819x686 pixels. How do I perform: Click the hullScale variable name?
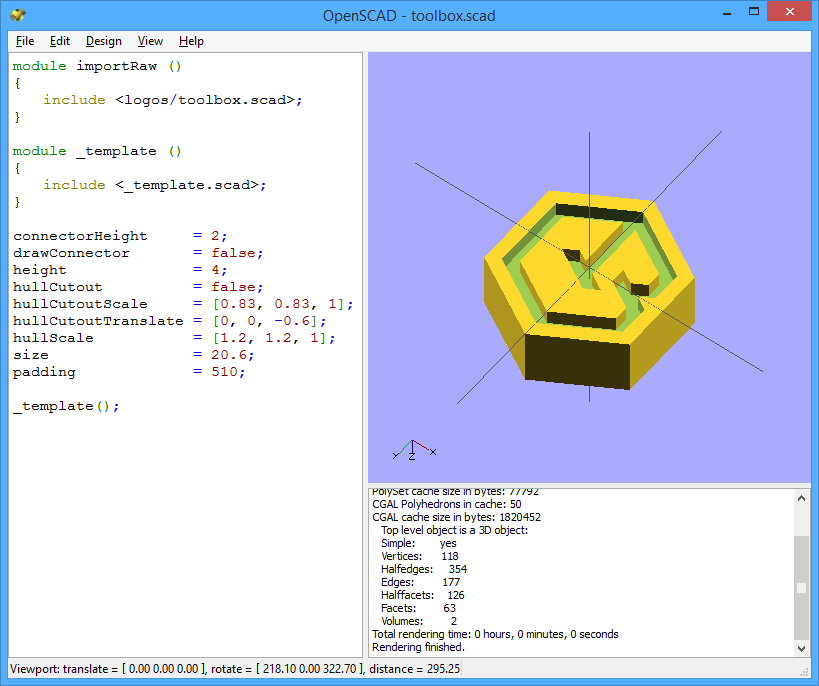[x=53, y=338]
